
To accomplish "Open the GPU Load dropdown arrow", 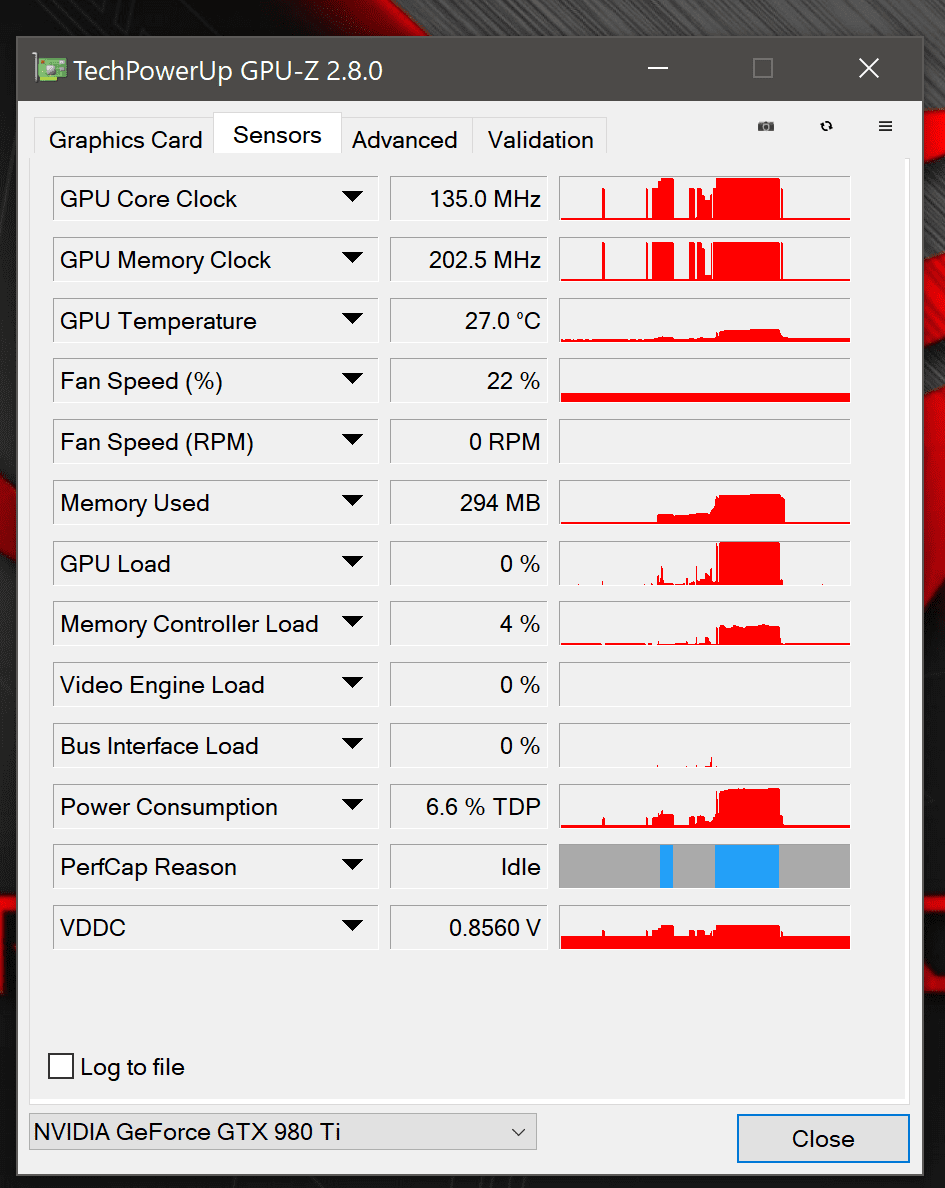I will coord(352,561).
